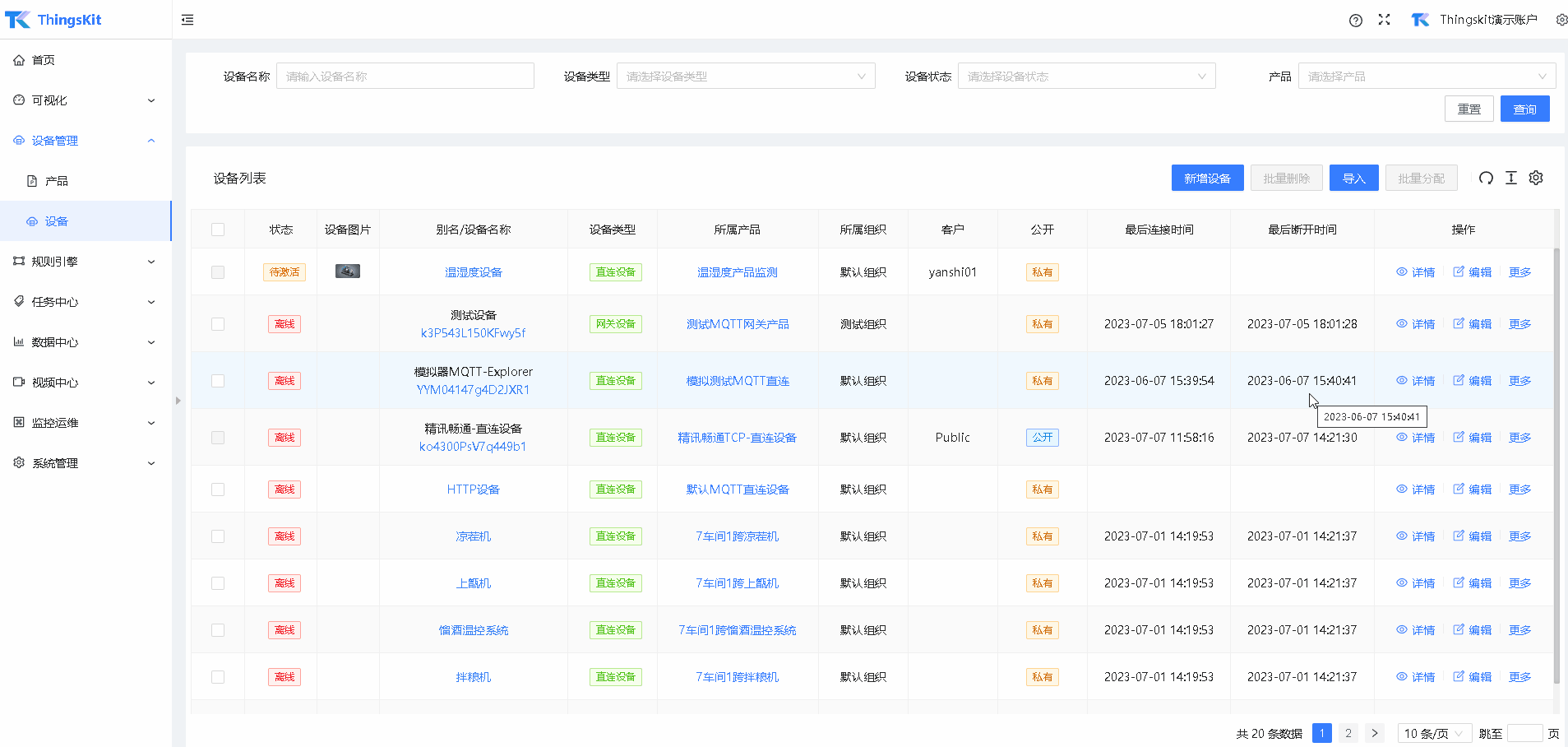Click the 产品 document icon in sidebar
Screen dimensions: 1568x747
32,181
